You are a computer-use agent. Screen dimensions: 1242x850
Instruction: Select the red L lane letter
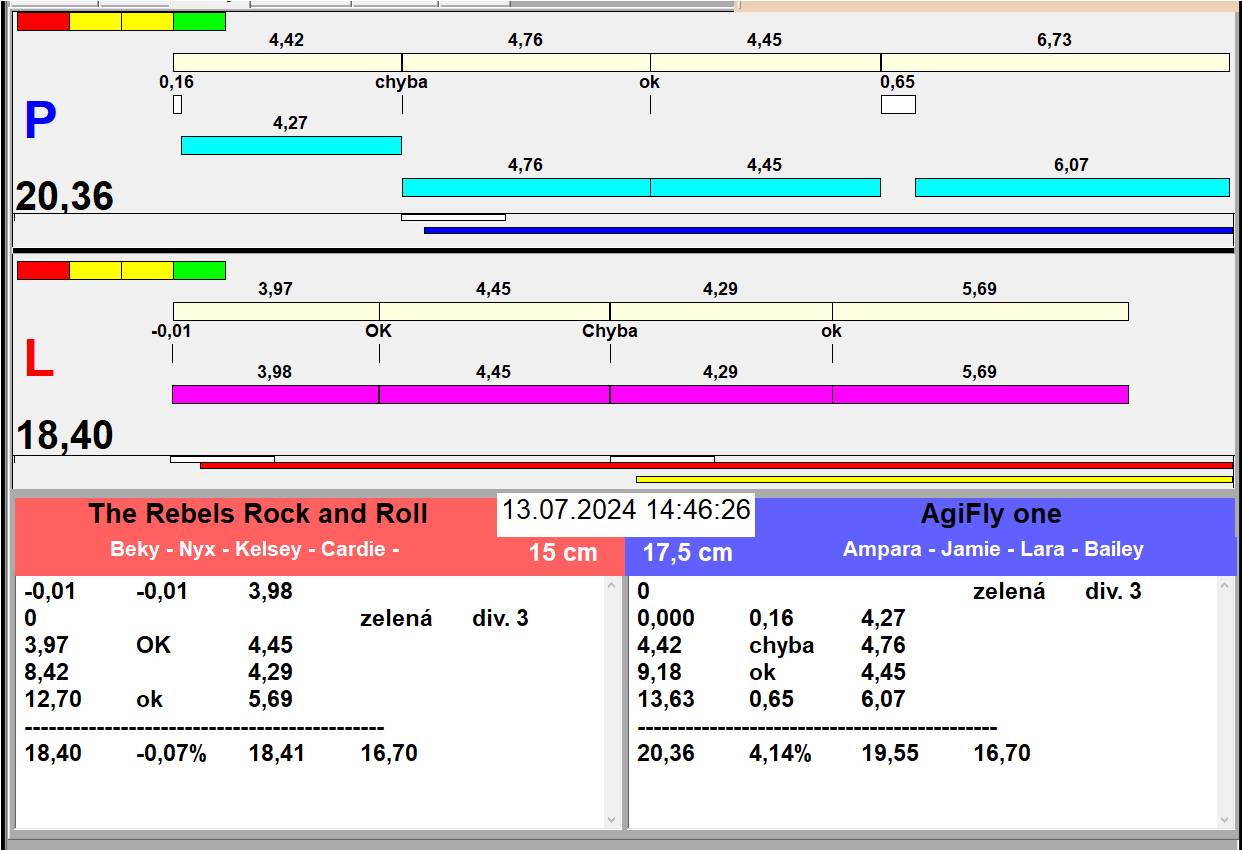click(38, 360)
